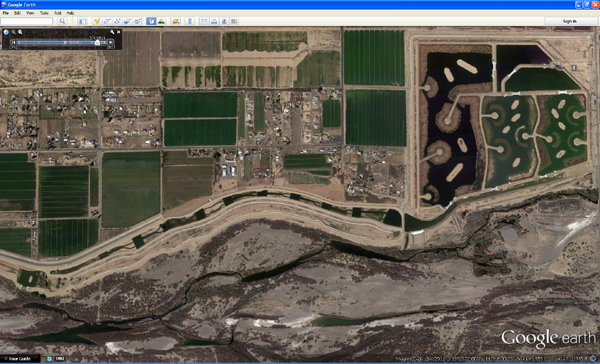600x364 pixels.
Task: Click the search magnifier button
Action: (x=62, y=21)
